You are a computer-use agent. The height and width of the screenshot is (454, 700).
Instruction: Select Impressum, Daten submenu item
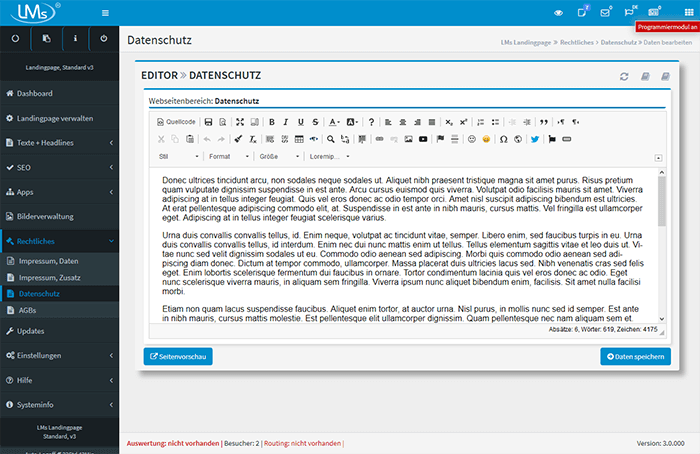pyautogui.click(x=59, y=261)
